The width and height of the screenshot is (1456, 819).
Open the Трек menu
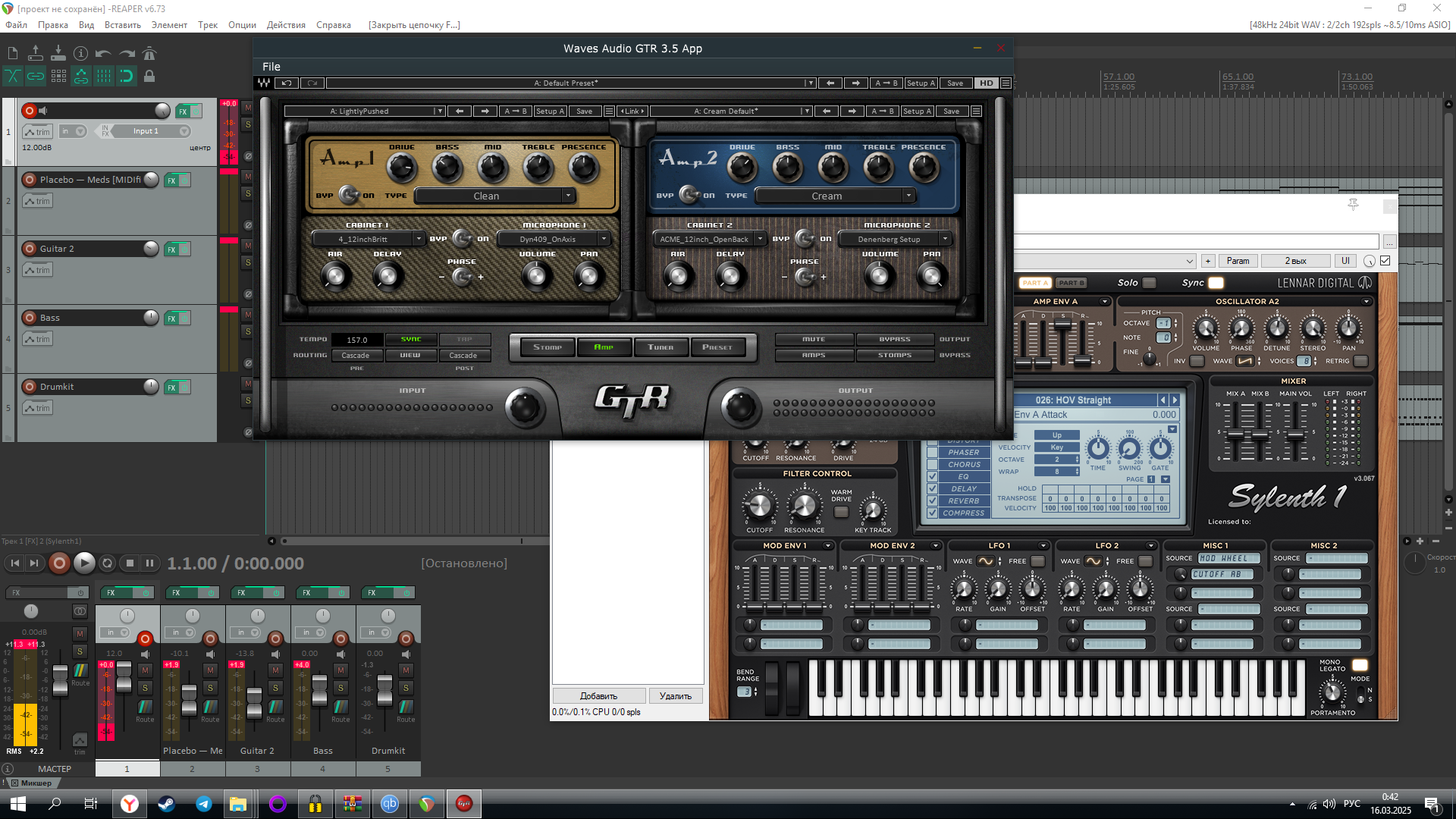pos(208,25)
